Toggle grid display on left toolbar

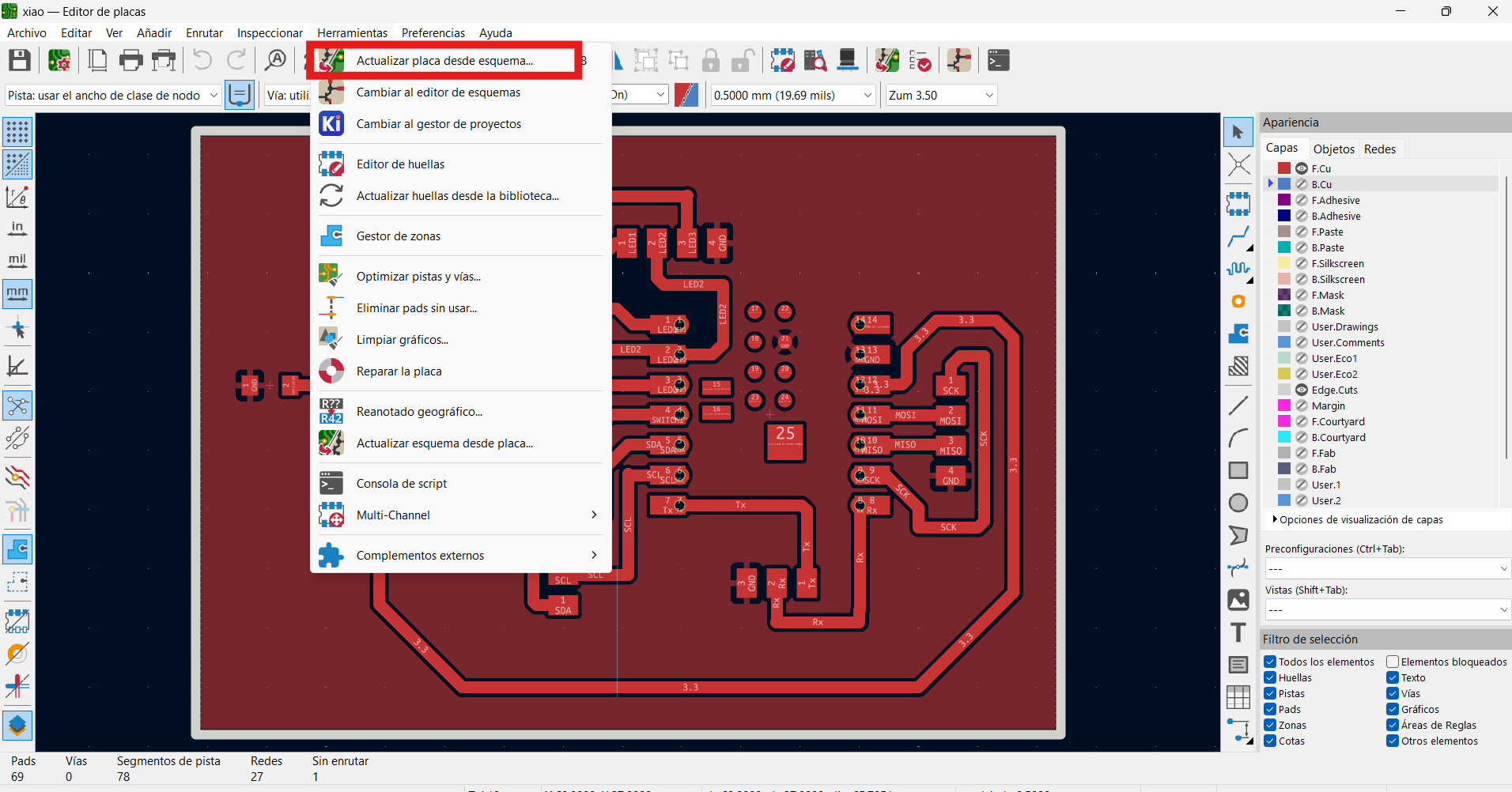[x=17, y=132]
